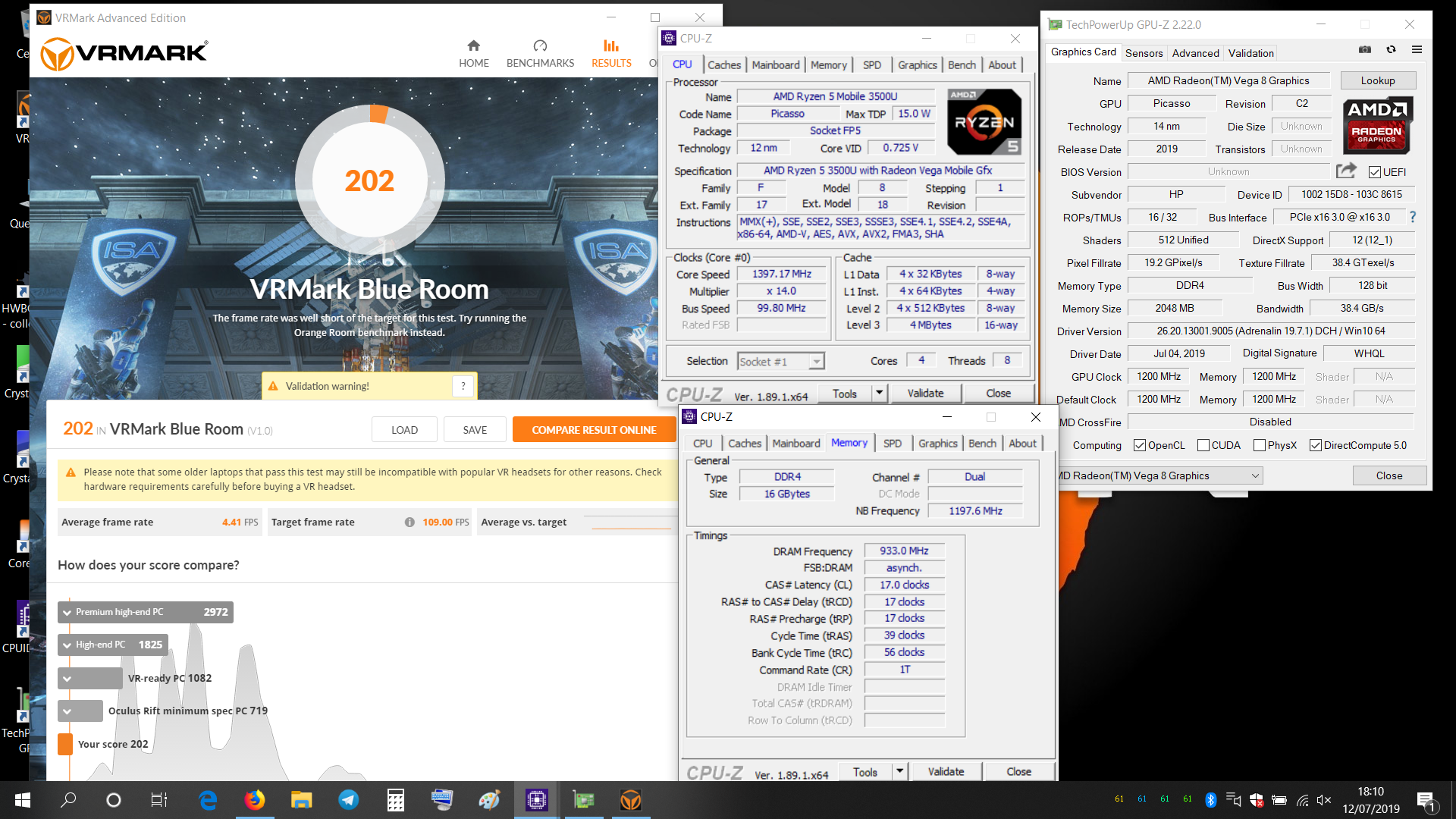Go to VRMark HOME page

tap(473, 54)
